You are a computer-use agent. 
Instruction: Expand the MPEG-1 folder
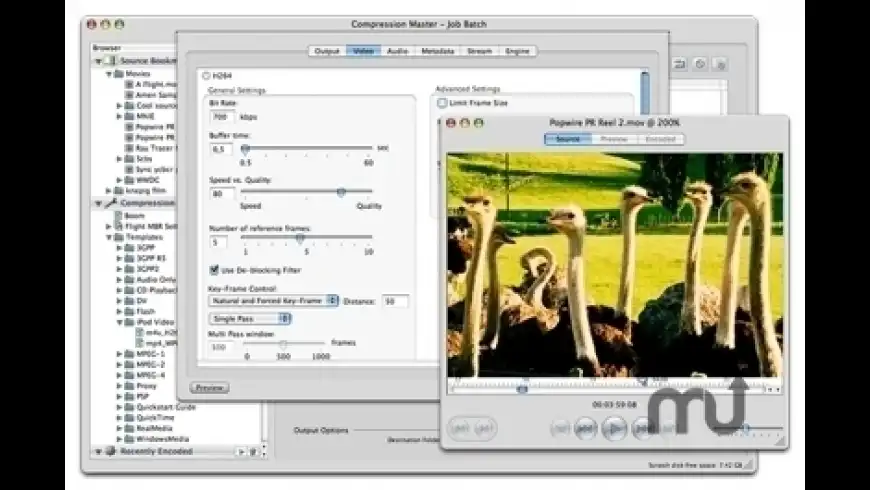coord(119,353)
